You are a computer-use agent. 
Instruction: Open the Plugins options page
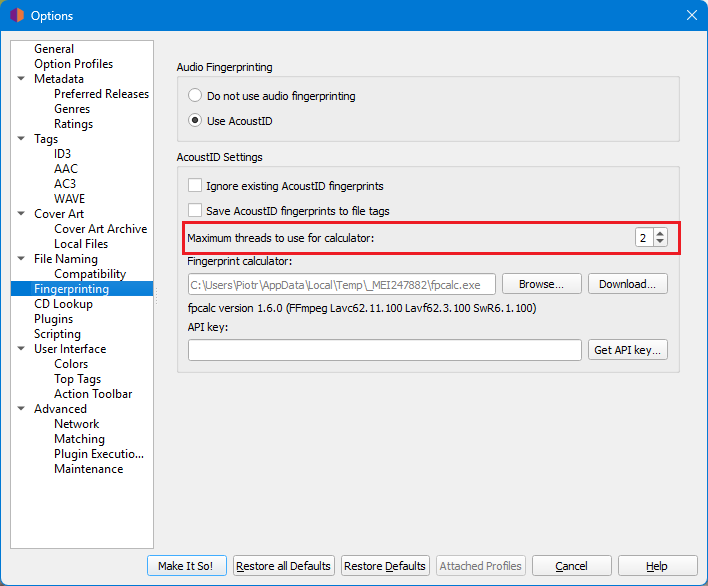[x=53, y=319]
